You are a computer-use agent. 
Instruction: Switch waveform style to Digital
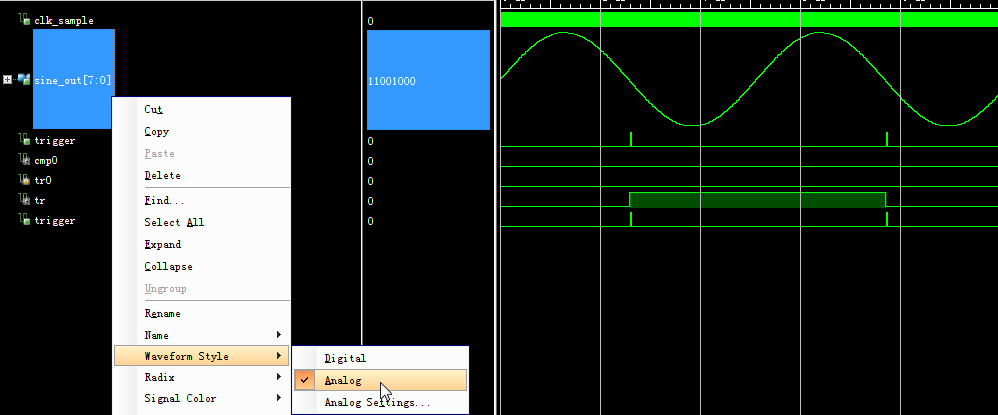point(345,358)
